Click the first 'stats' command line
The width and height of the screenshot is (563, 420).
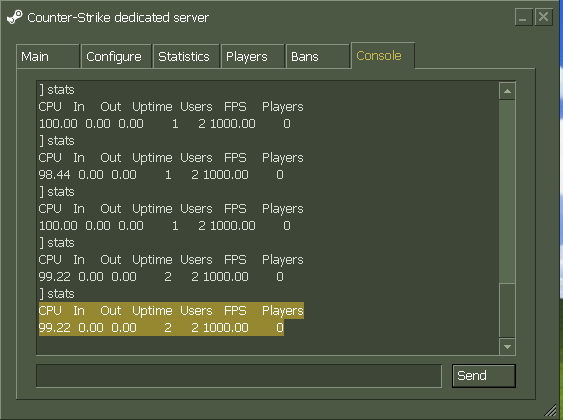point(57,90)
